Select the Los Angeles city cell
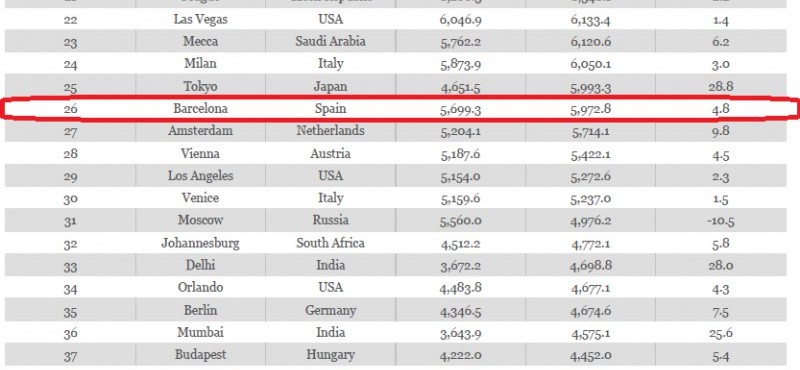The height and width of the screenshot is (370, 800). click(200, 176)
